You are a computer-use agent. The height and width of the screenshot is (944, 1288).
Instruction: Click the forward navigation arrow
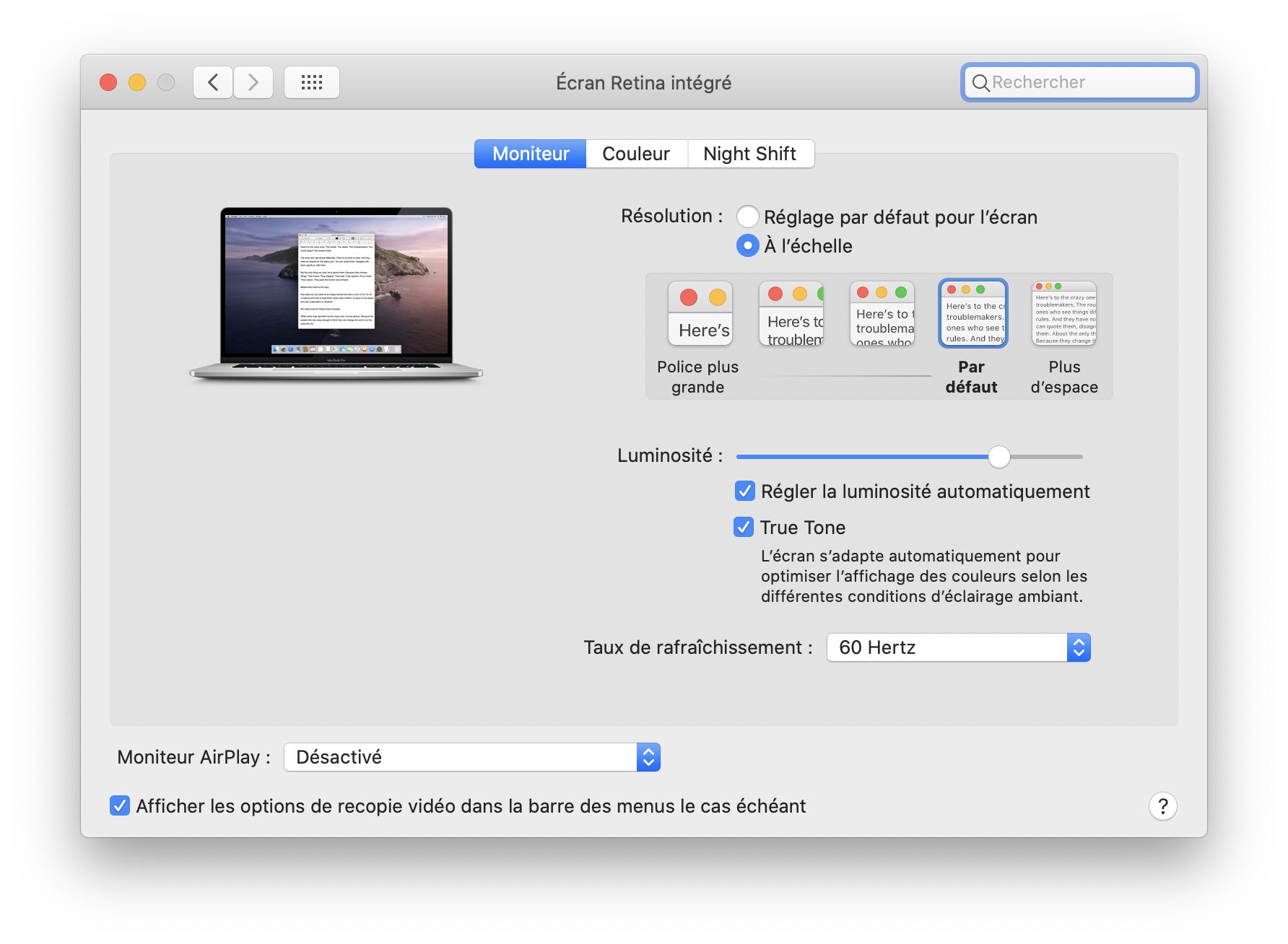[253, 82]
